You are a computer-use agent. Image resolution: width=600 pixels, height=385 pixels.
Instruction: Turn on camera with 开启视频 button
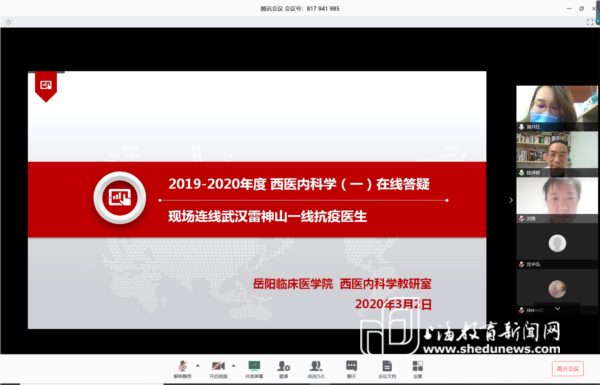(x=218, y=369)
